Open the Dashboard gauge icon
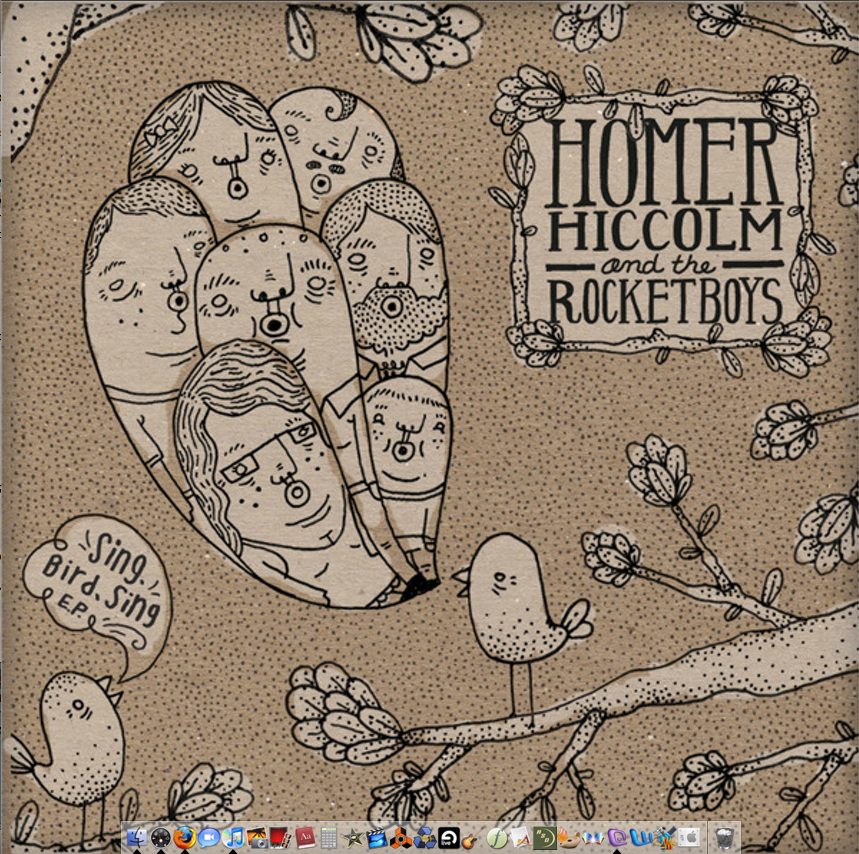 (161, 838)
